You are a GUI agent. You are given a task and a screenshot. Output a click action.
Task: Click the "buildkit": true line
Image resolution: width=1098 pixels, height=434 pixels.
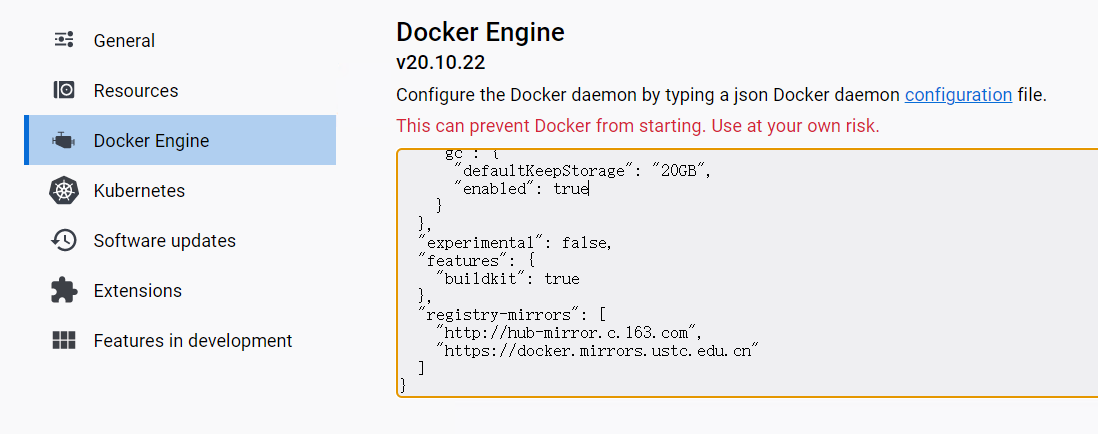(508, 279)
